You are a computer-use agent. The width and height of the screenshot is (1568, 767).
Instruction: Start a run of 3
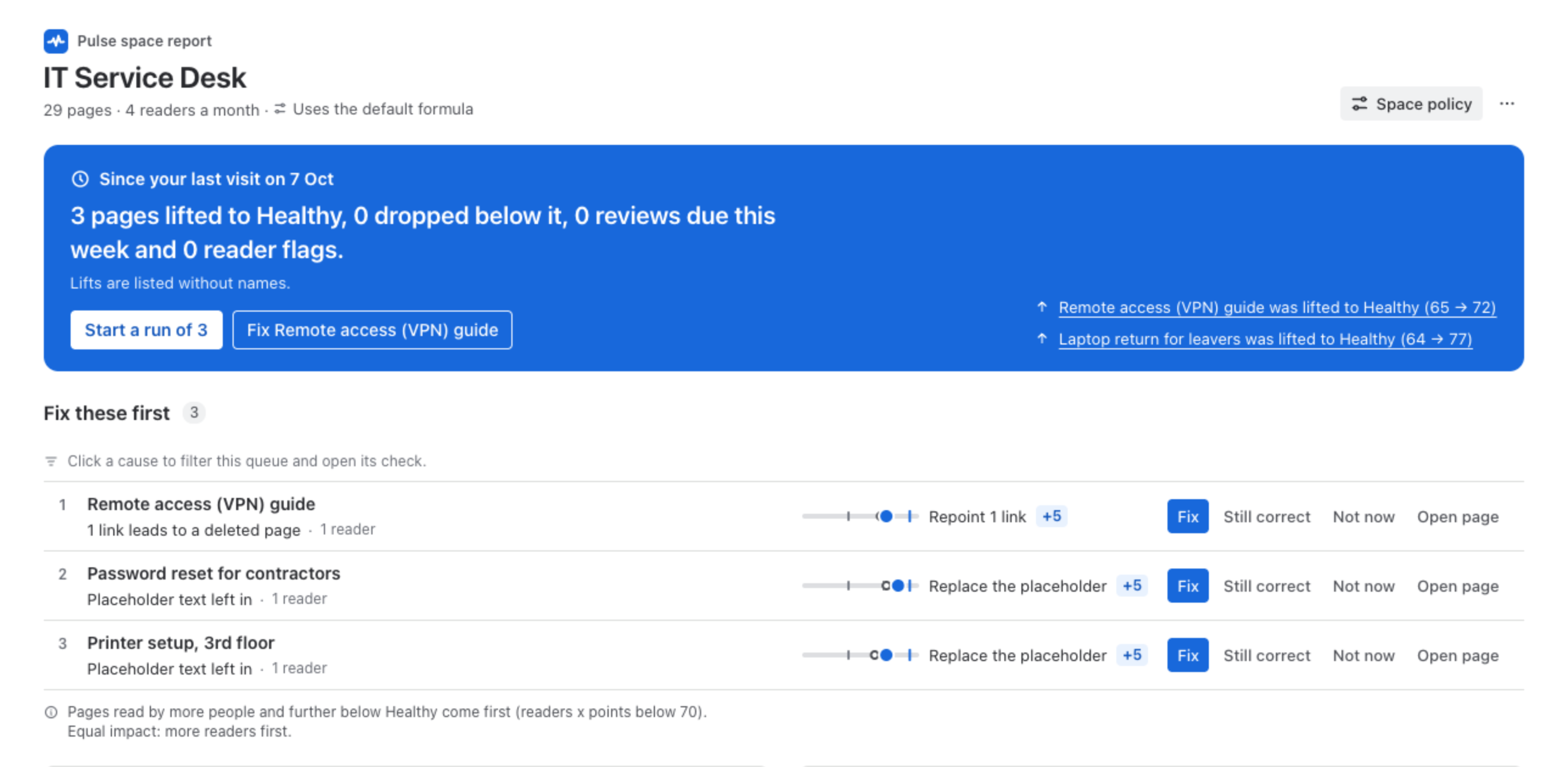point(146,330)
